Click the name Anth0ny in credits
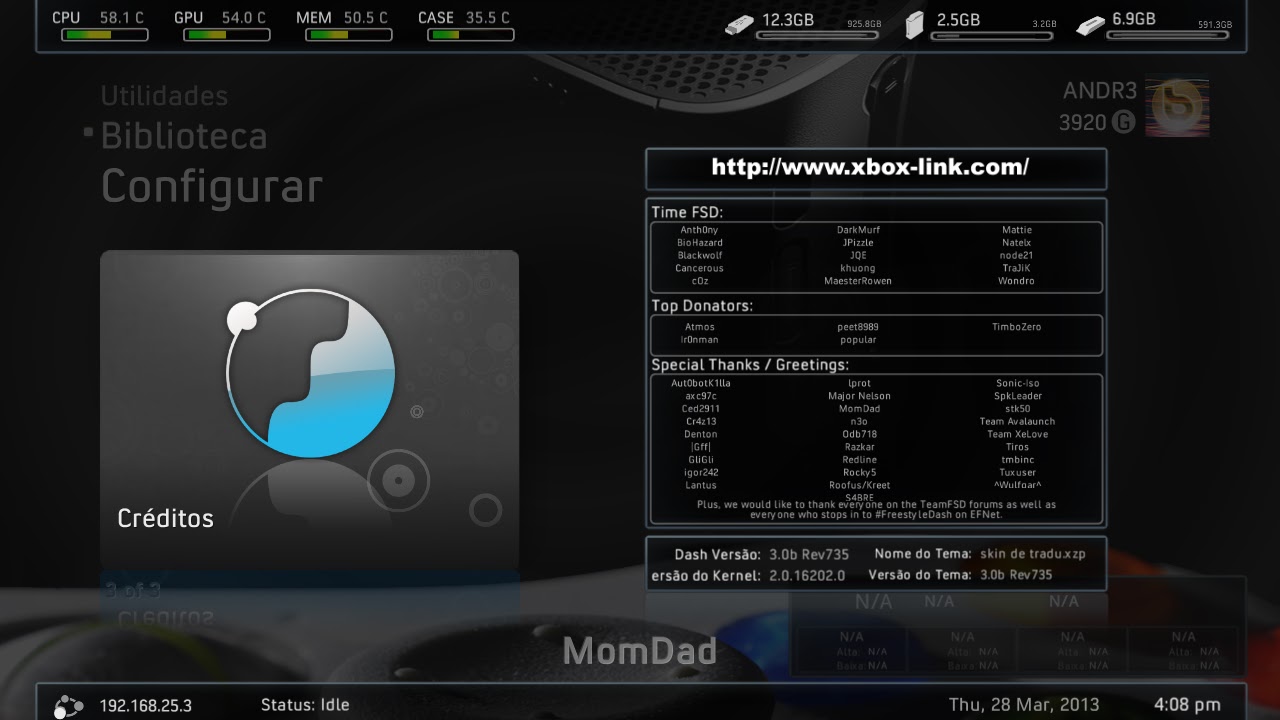This screenshot has width=1280, height=720. pos(699,230)
